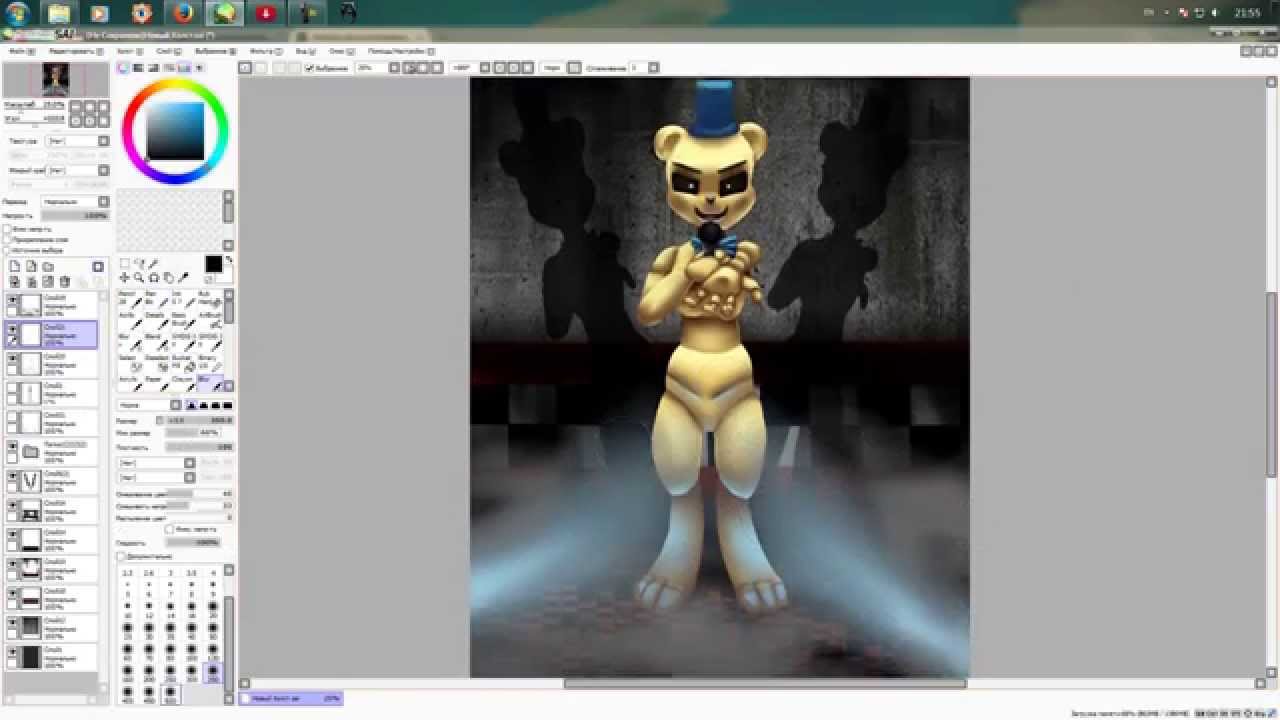Click the horizontal canvas scrollbar
1280x720 pixels.
tap(765, 684)
